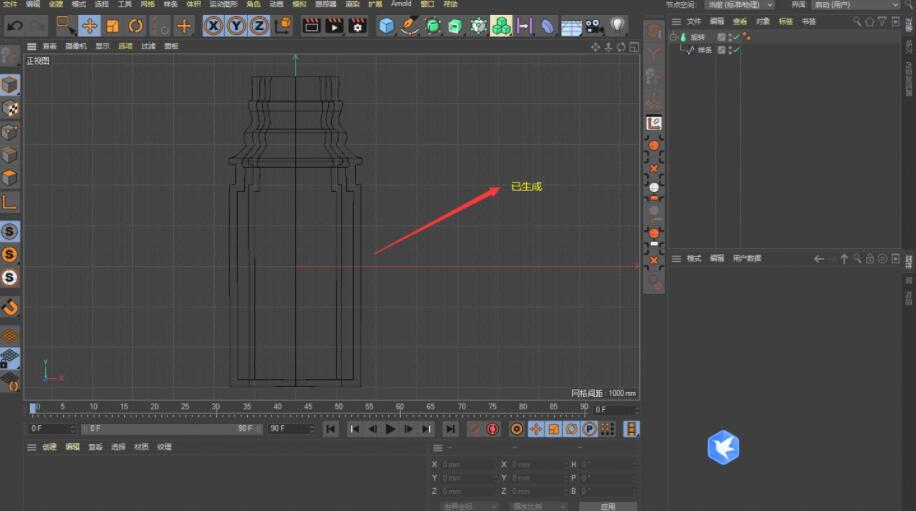Switch to texture mode checker icon
Screen dimensions: 916x511
pyautogui.click(x=9, y=109)
